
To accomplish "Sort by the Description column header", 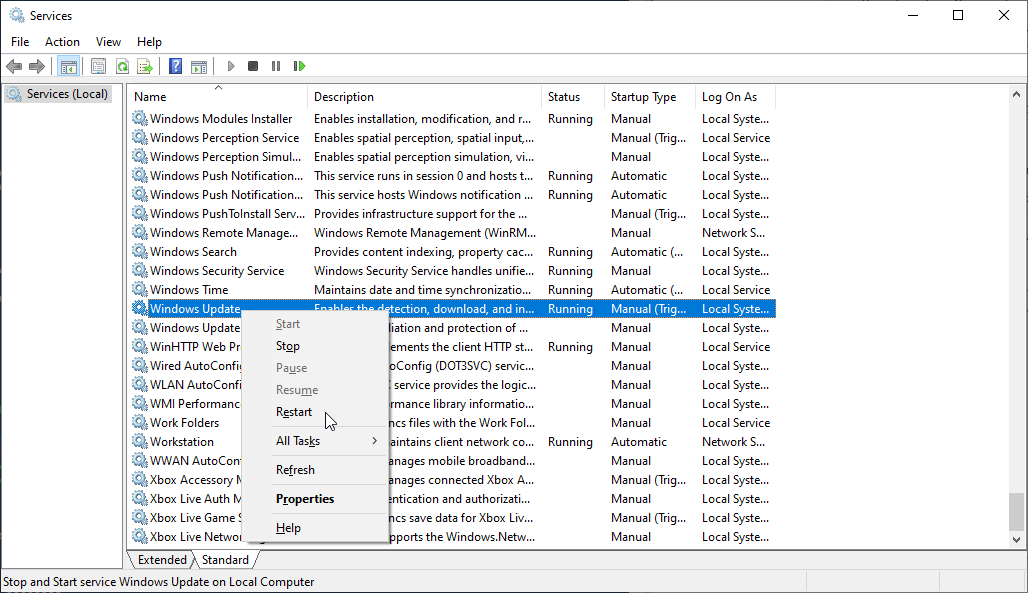I will 424,96.
